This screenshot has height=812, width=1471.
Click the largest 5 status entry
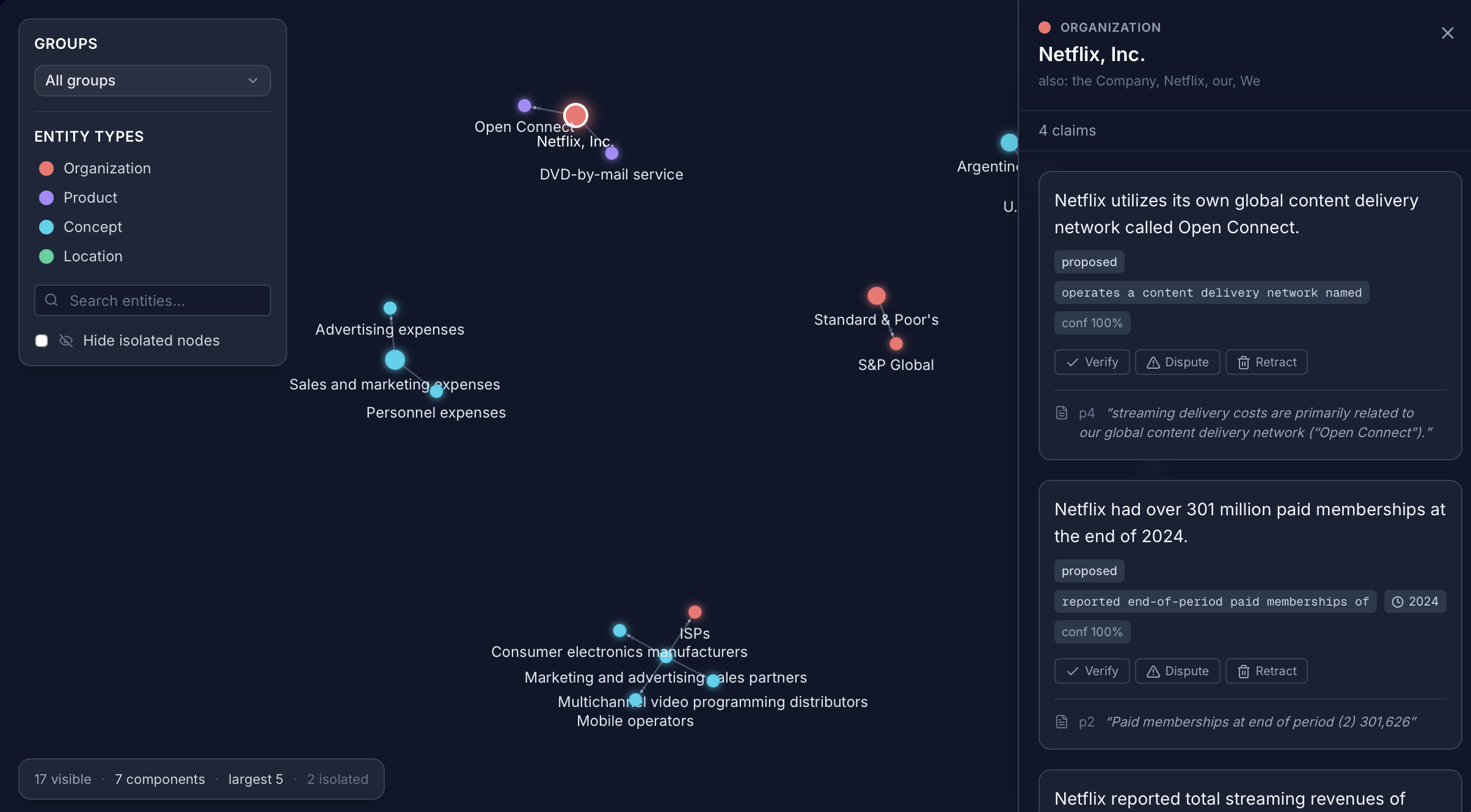[255, 779]
